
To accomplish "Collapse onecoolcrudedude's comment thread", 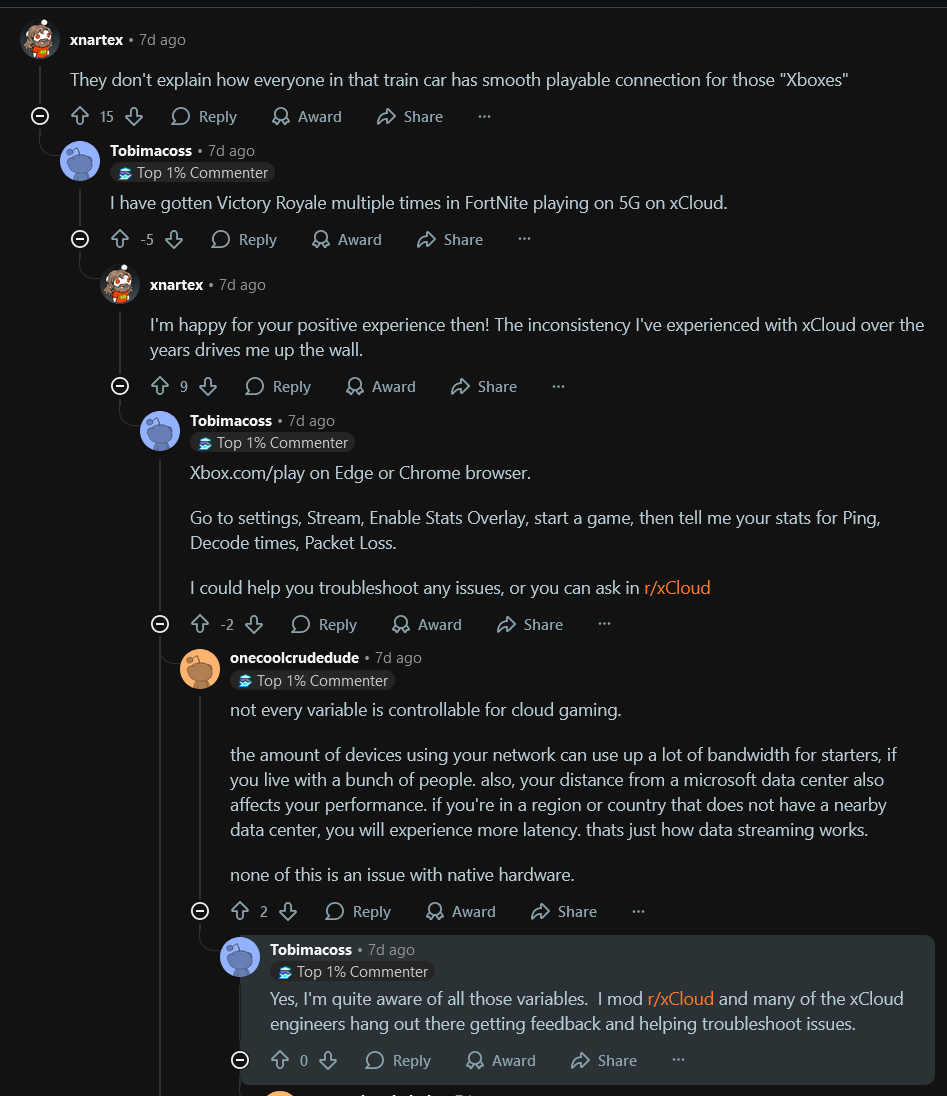I will click(x=200, y=911).
